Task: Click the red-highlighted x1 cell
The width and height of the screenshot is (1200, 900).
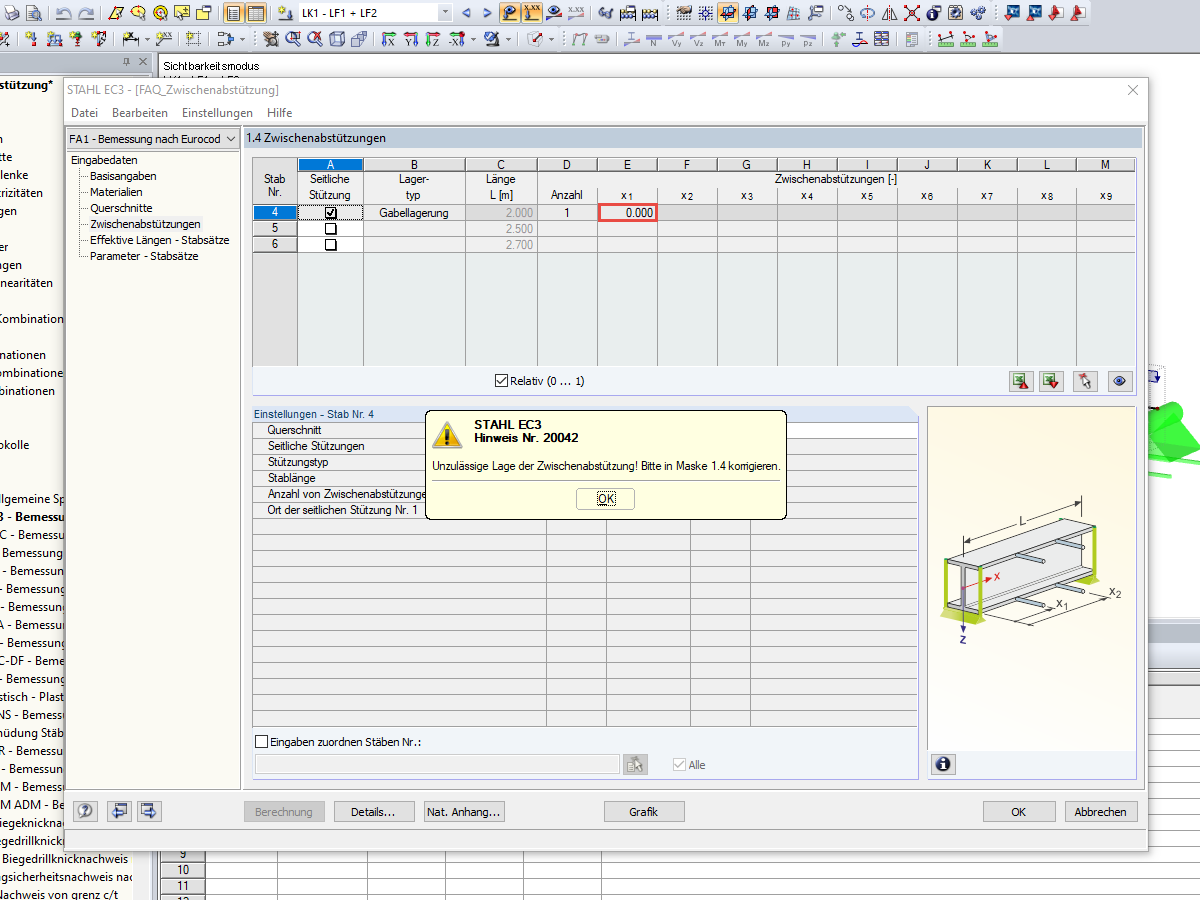Action: tap(627, 212)
